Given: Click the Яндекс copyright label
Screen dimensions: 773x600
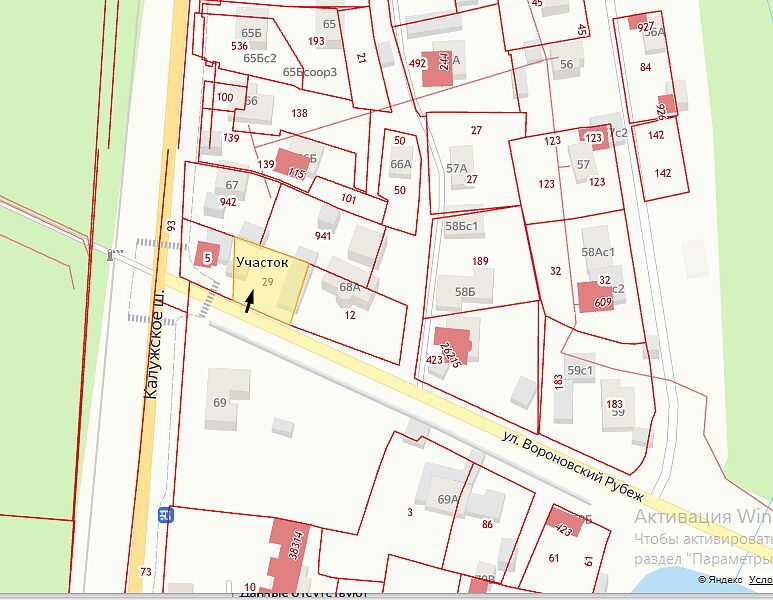Looking at the screenshot, I should [x=720, y=580].
